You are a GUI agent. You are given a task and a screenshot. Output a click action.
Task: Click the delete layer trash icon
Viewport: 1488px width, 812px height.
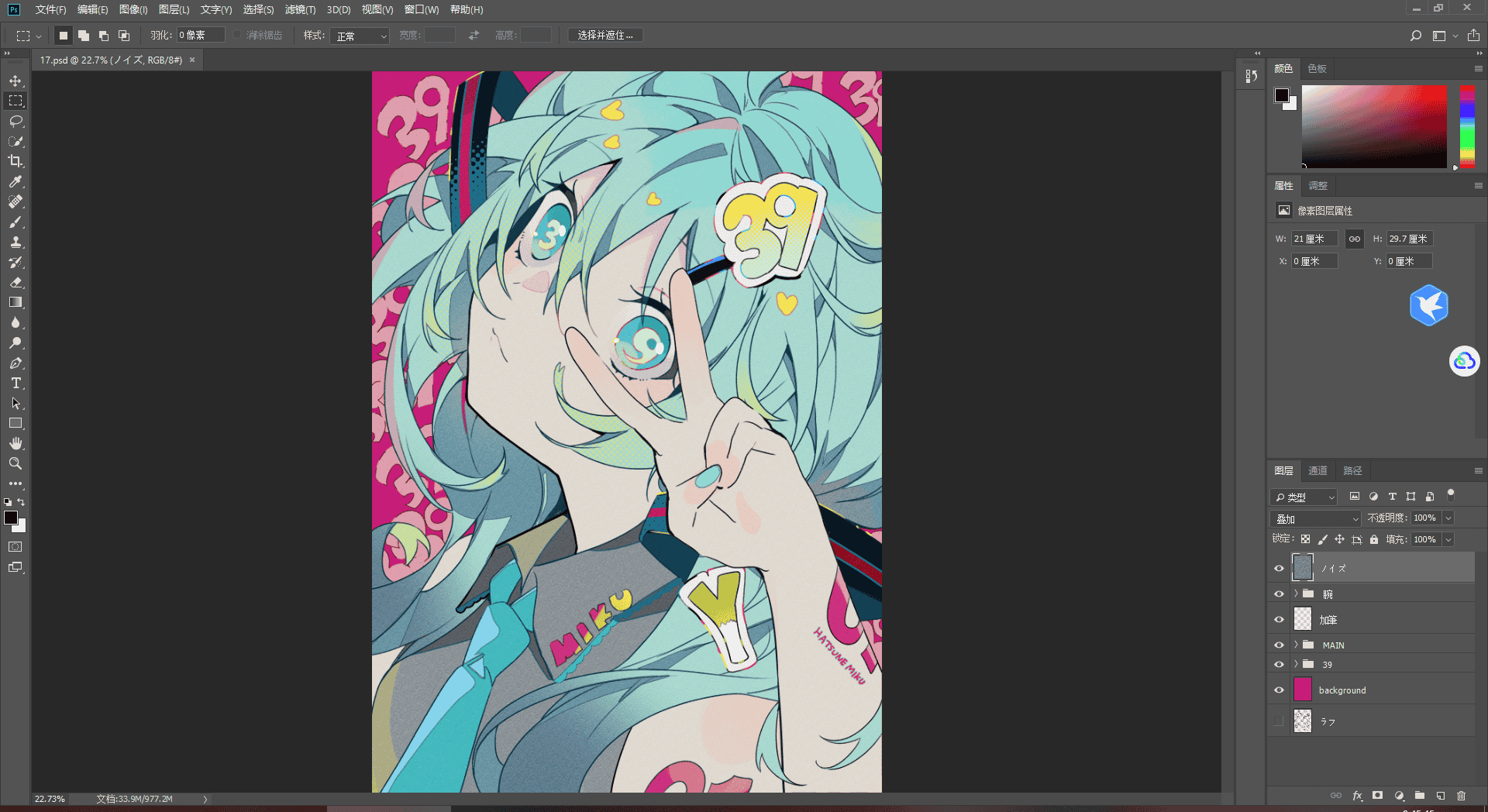[x=1461, y=796]
